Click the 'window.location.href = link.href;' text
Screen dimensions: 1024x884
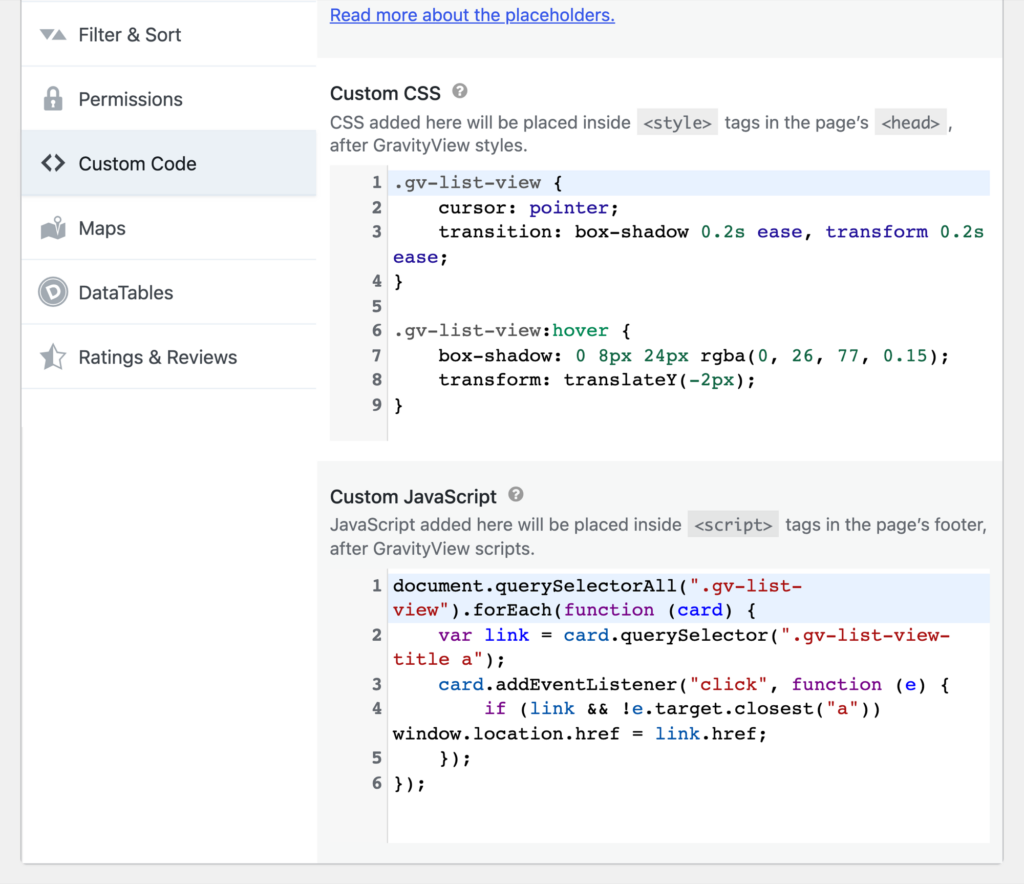[x=580, y=734]
